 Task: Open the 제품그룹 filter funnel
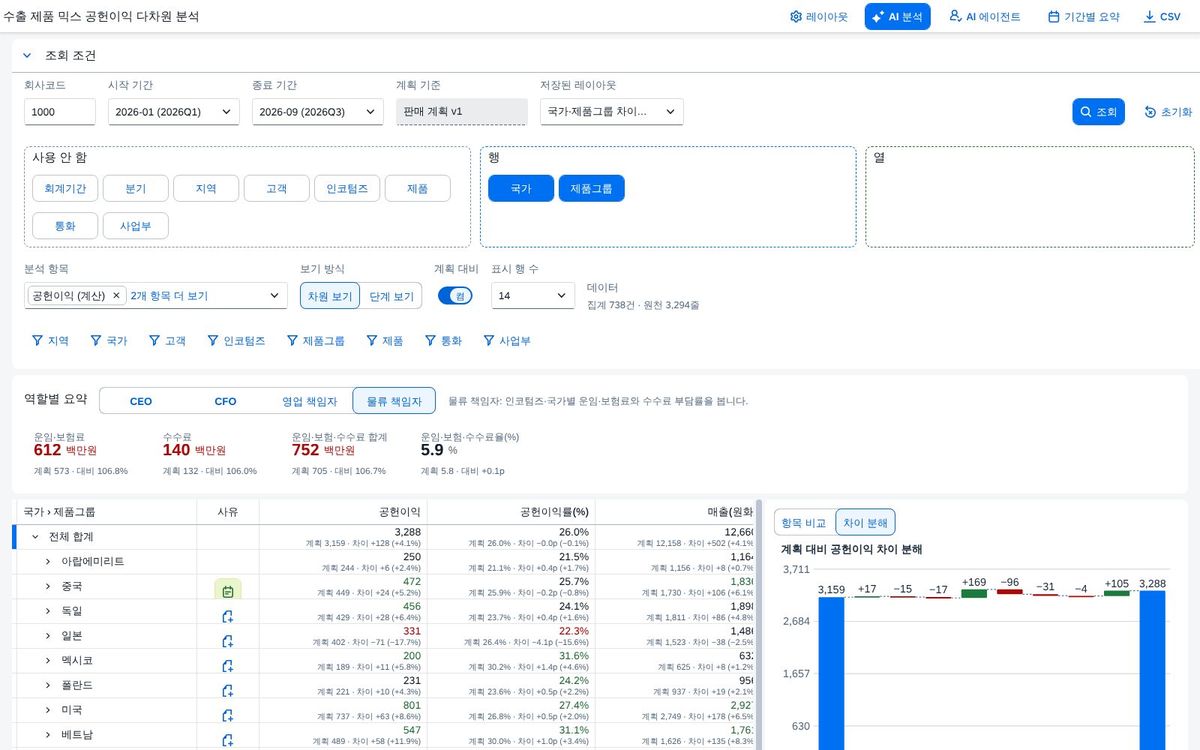point(315,341)
